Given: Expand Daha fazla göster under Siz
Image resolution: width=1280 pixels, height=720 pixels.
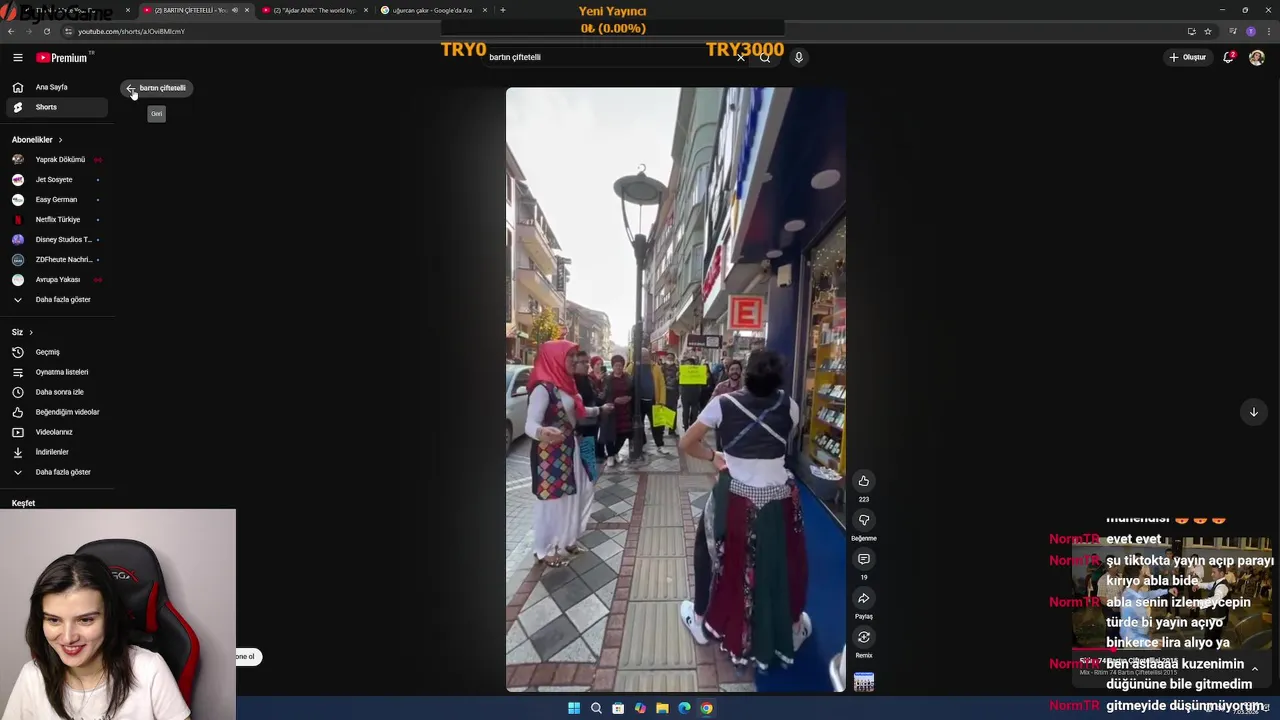Looking at the screenshot, I should pyautogui.click(x=56, y=472).
